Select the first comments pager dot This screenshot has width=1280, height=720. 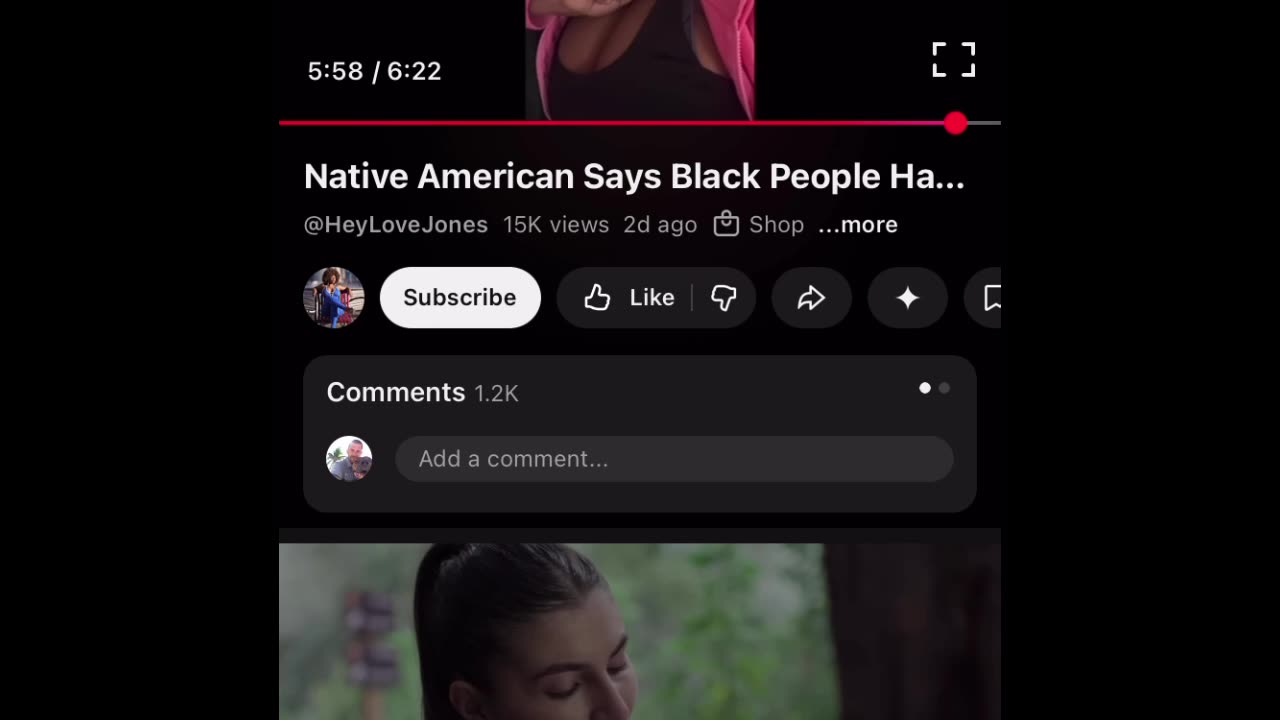pos(925,388)
